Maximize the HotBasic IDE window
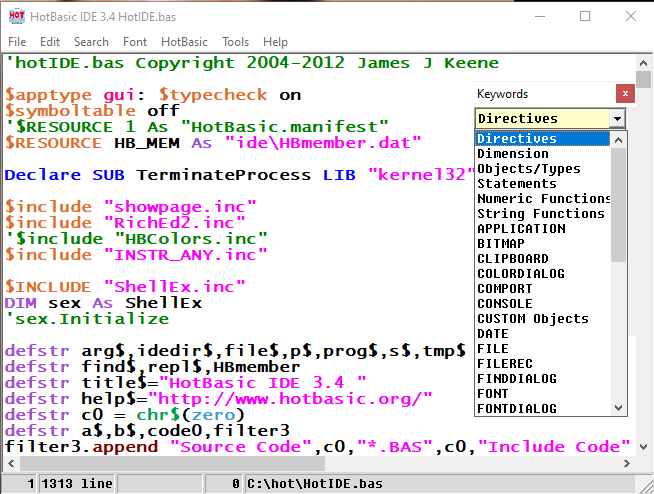 coord(585,16)
